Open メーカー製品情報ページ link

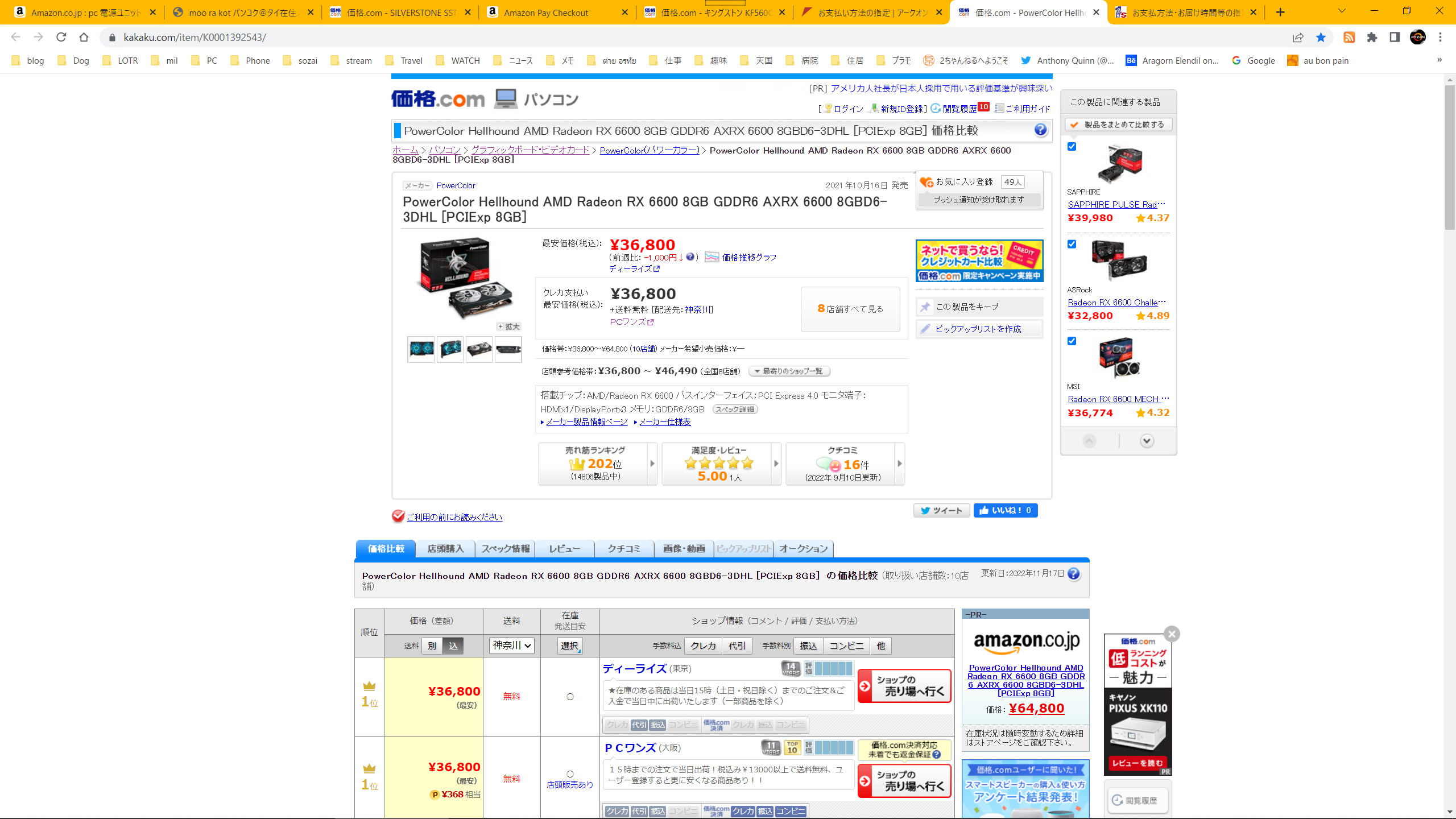pyautogui.click(x=586, y=422)
